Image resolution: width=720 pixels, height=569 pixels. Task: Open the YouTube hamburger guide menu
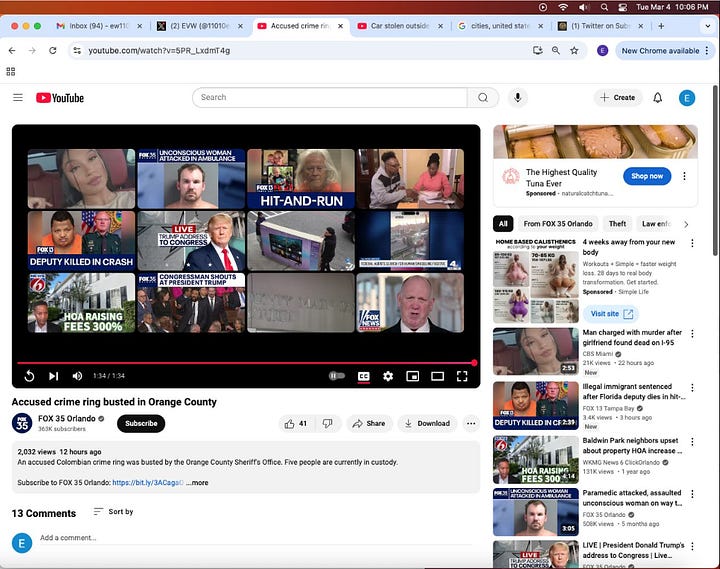point(18,97)
